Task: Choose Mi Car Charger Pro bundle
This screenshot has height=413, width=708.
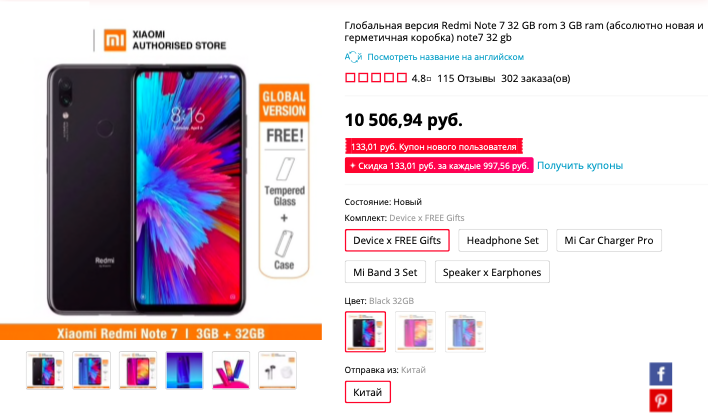Action: (x=609, y=240)
